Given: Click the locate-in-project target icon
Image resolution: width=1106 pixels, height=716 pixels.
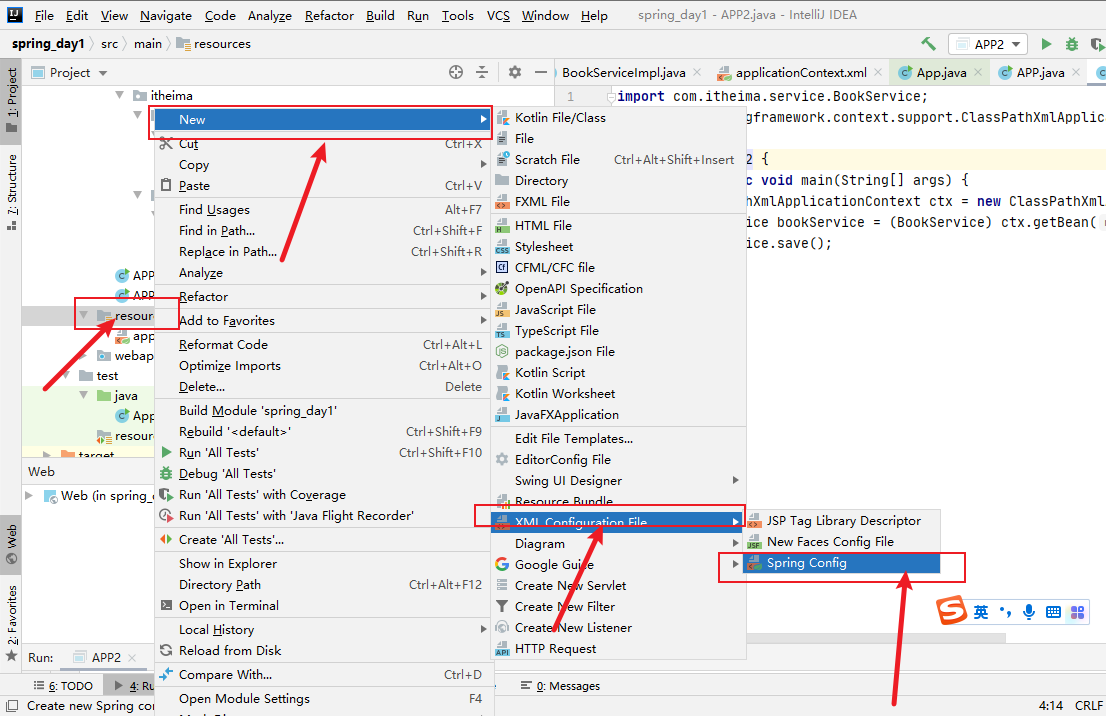Looking at the screenshot, I should [x=456, y=72].
